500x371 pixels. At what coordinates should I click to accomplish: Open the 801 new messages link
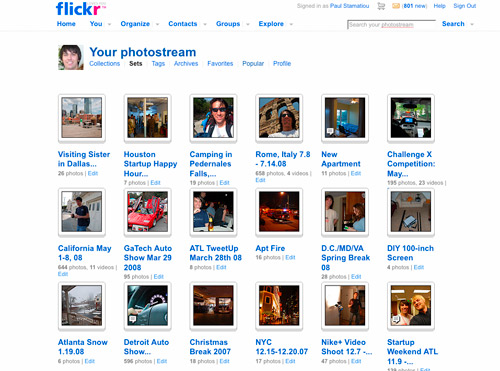(415, 6)
